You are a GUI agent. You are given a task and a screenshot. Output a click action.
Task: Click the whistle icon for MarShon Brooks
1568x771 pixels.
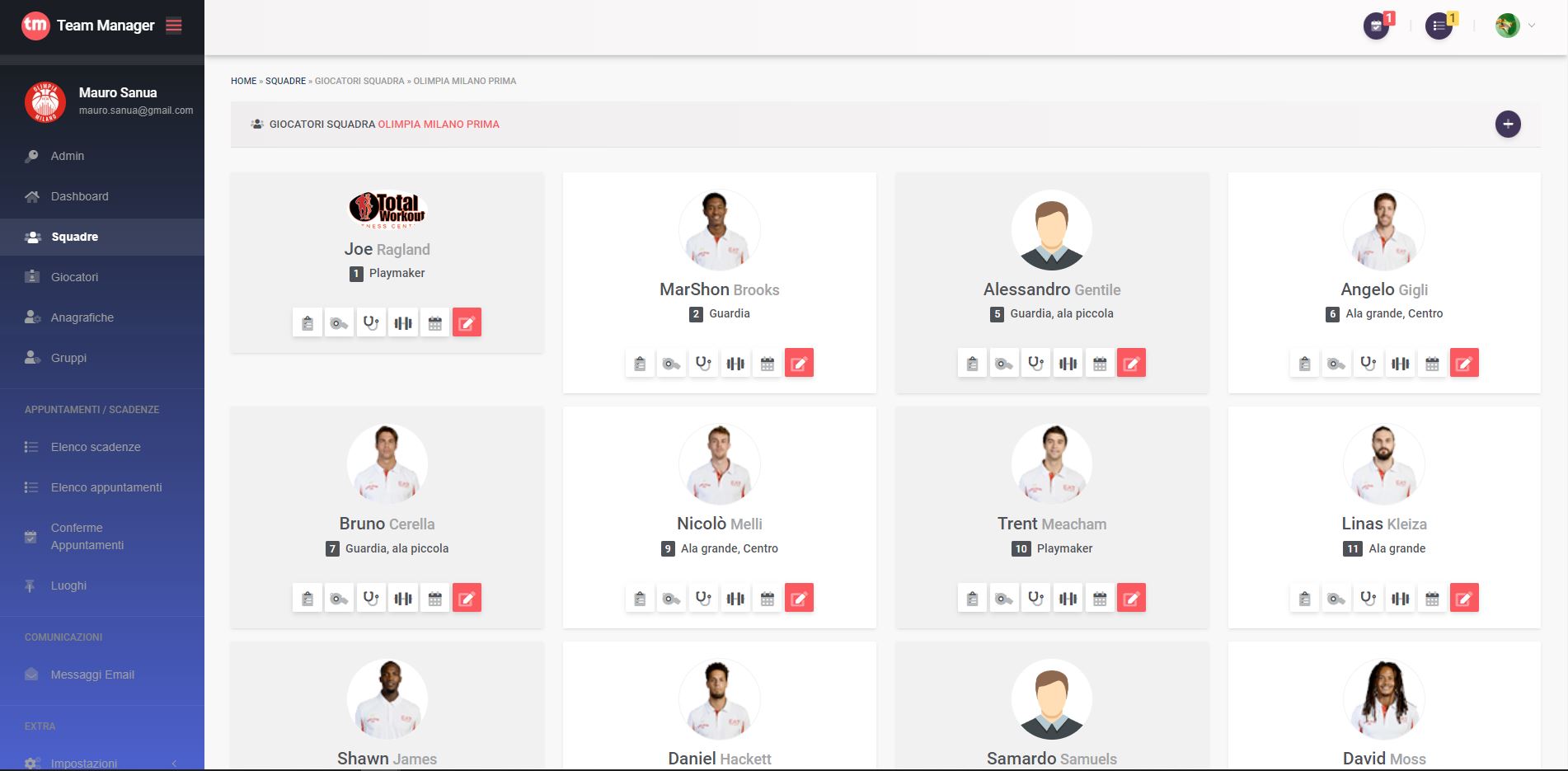coord(672,363)
